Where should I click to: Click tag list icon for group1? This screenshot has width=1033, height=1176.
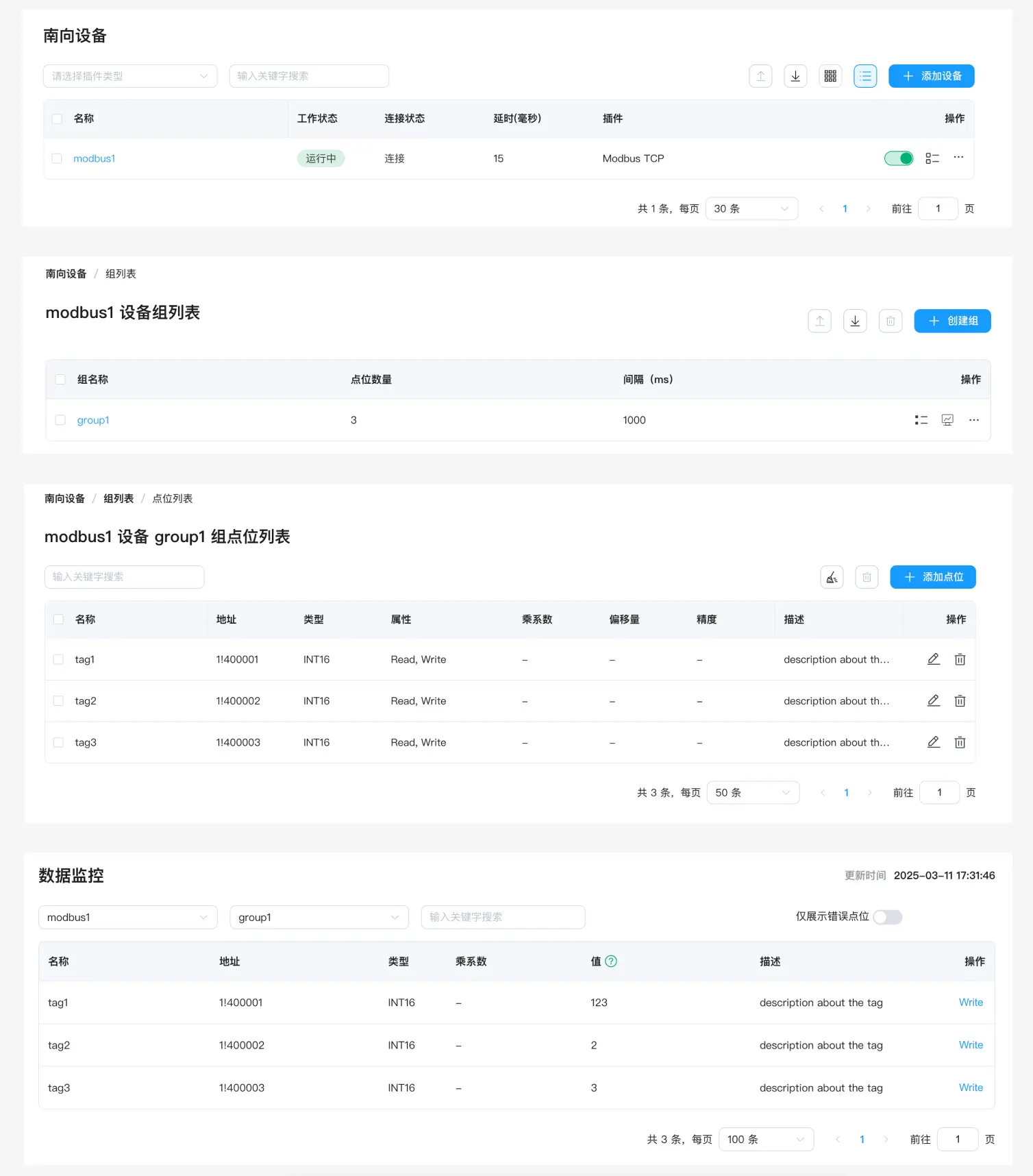(x=921, y=420)
